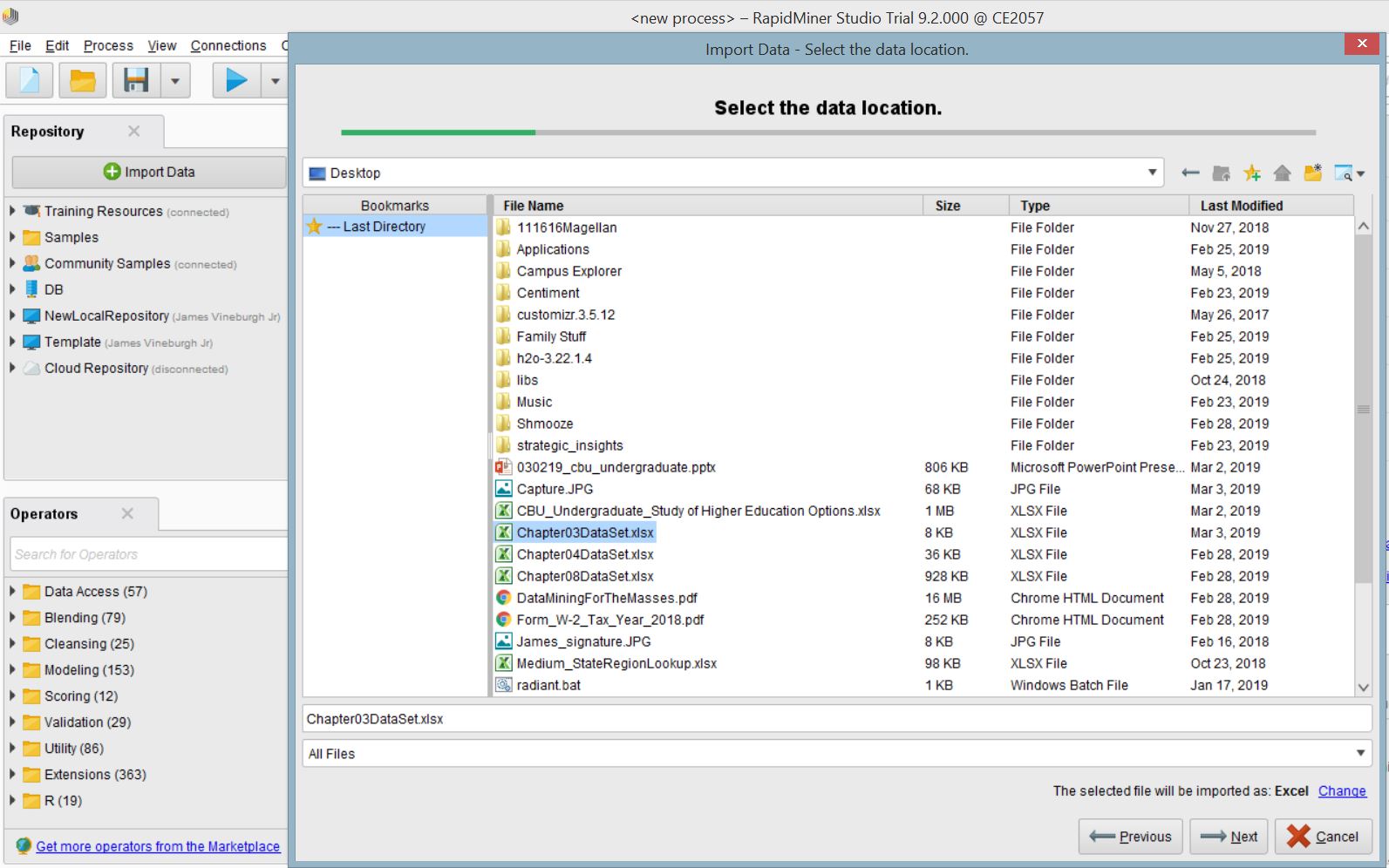Click the file list scroll down arrow
Image resolution: width=1389 pixels, height=868 pixels.
pos(1364,688)
